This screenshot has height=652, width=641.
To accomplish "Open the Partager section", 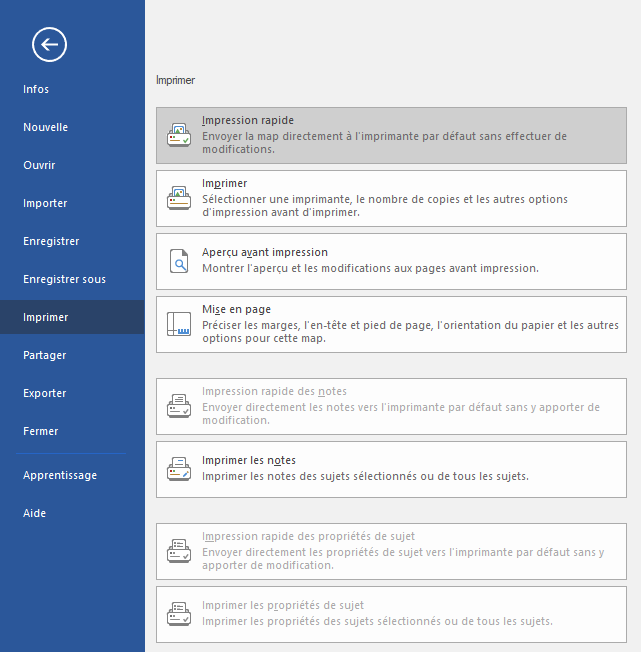I will [x=45, y=355].
